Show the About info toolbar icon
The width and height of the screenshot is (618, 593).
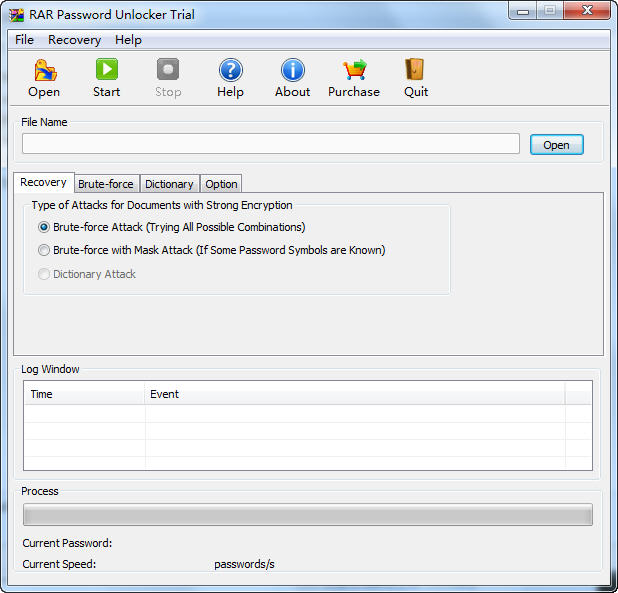(x=292, y=70)
